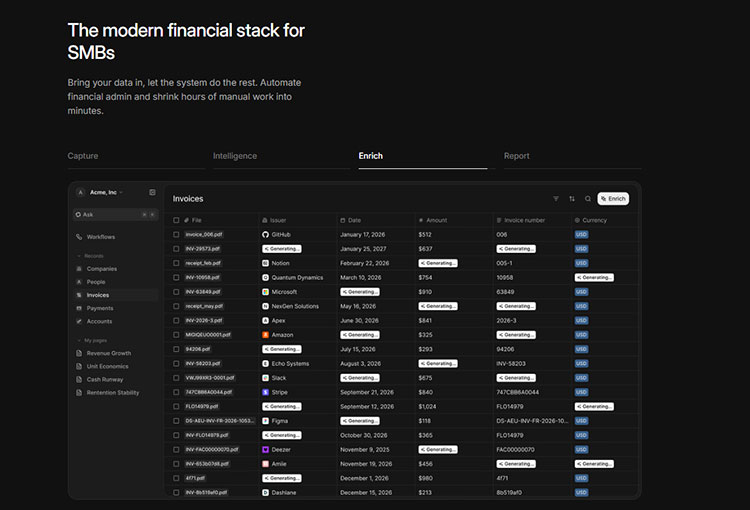Screen dimensions: 750x510
Task: Click the Figma issuer icon
Action: pyautogui.click(x=265, y=421)
